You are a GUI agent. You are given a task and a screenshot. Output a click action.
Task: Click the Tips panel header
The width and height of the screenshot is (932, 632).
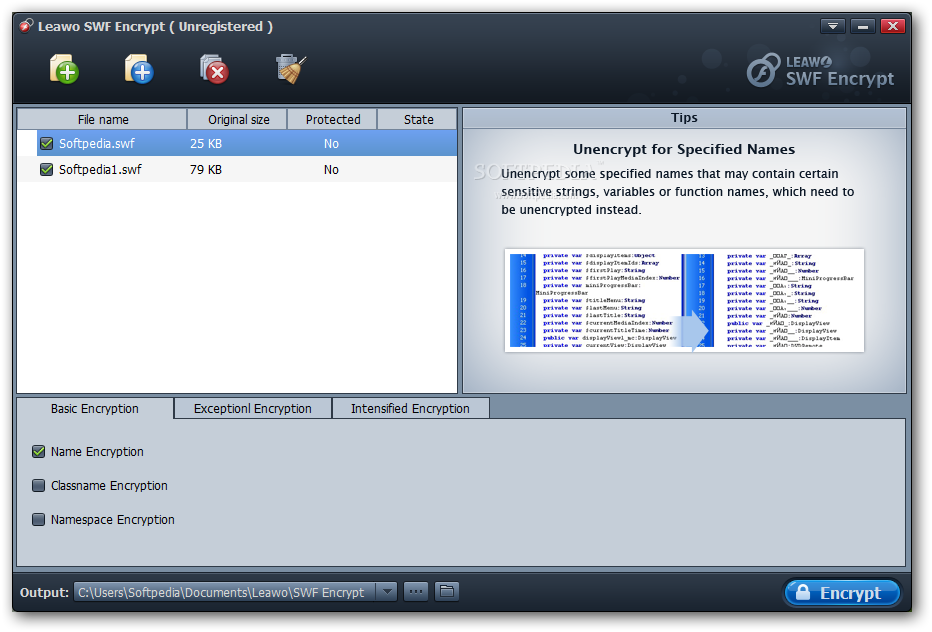pyautogui.click(x=684, y=118)
